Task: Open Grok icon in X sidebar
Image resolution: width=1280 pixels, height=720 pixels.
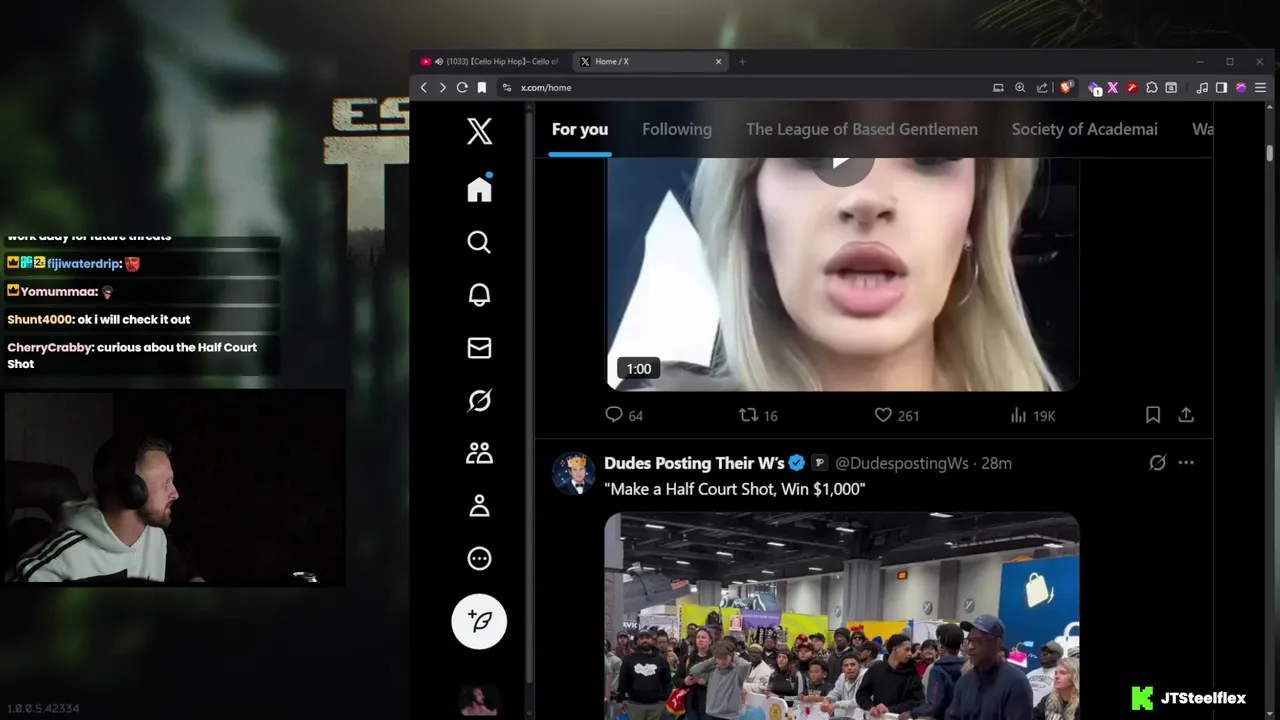Action: point(479,400)
